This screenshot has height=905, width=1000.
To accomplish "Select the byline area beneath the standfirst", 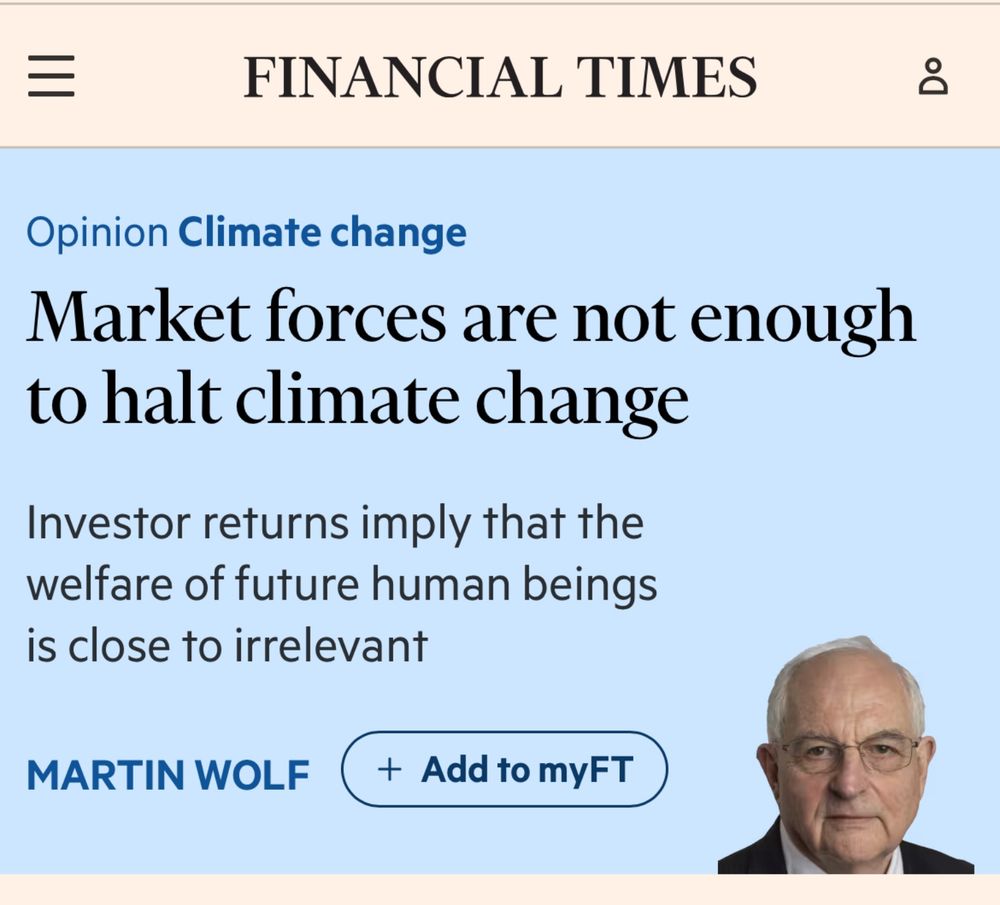I will pos(170,771).
